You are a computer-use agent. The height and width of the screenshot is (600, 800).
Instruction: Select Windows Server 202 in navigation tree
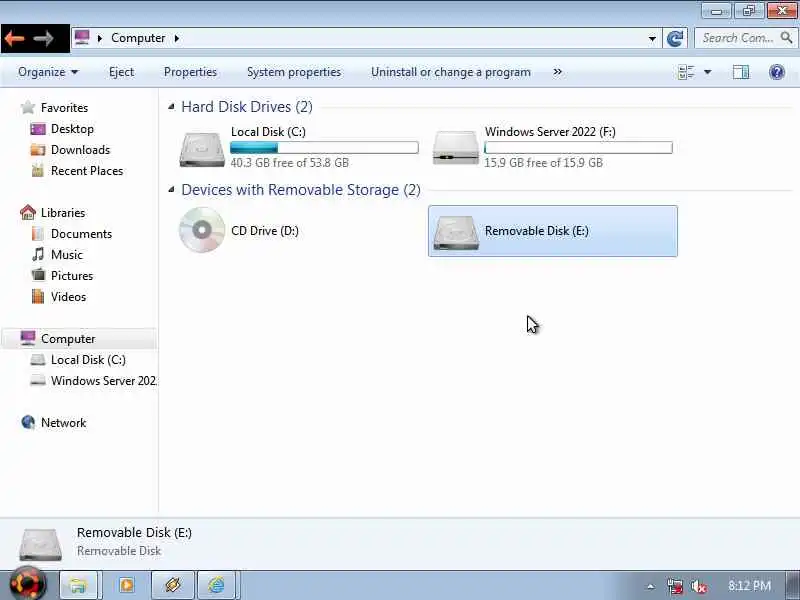click(104, 381)
